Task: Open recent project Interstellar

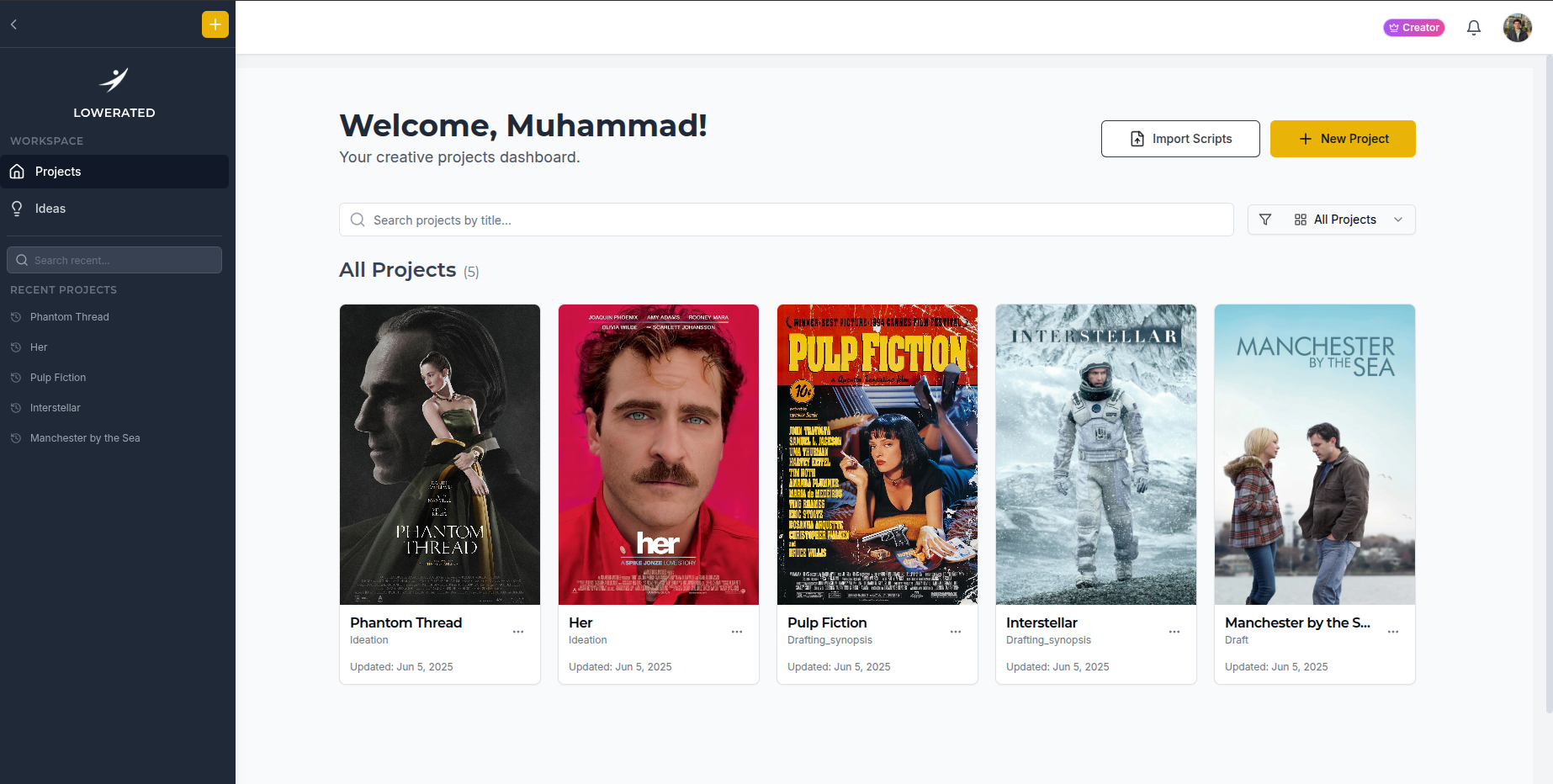Action: coord(56,408)
